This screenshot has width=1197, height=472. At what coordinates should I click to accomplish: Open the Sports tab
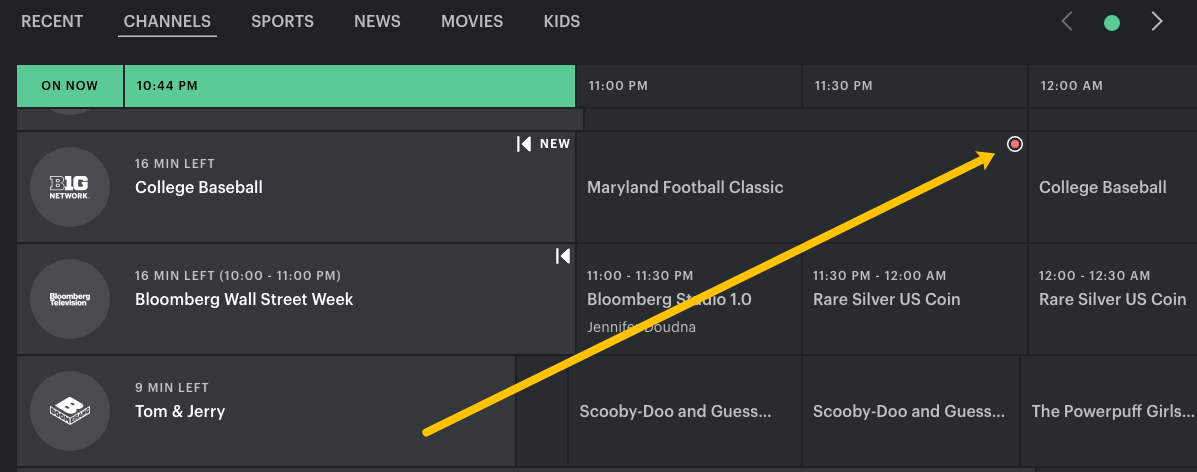pyautogui.click(x=282, y=21)
